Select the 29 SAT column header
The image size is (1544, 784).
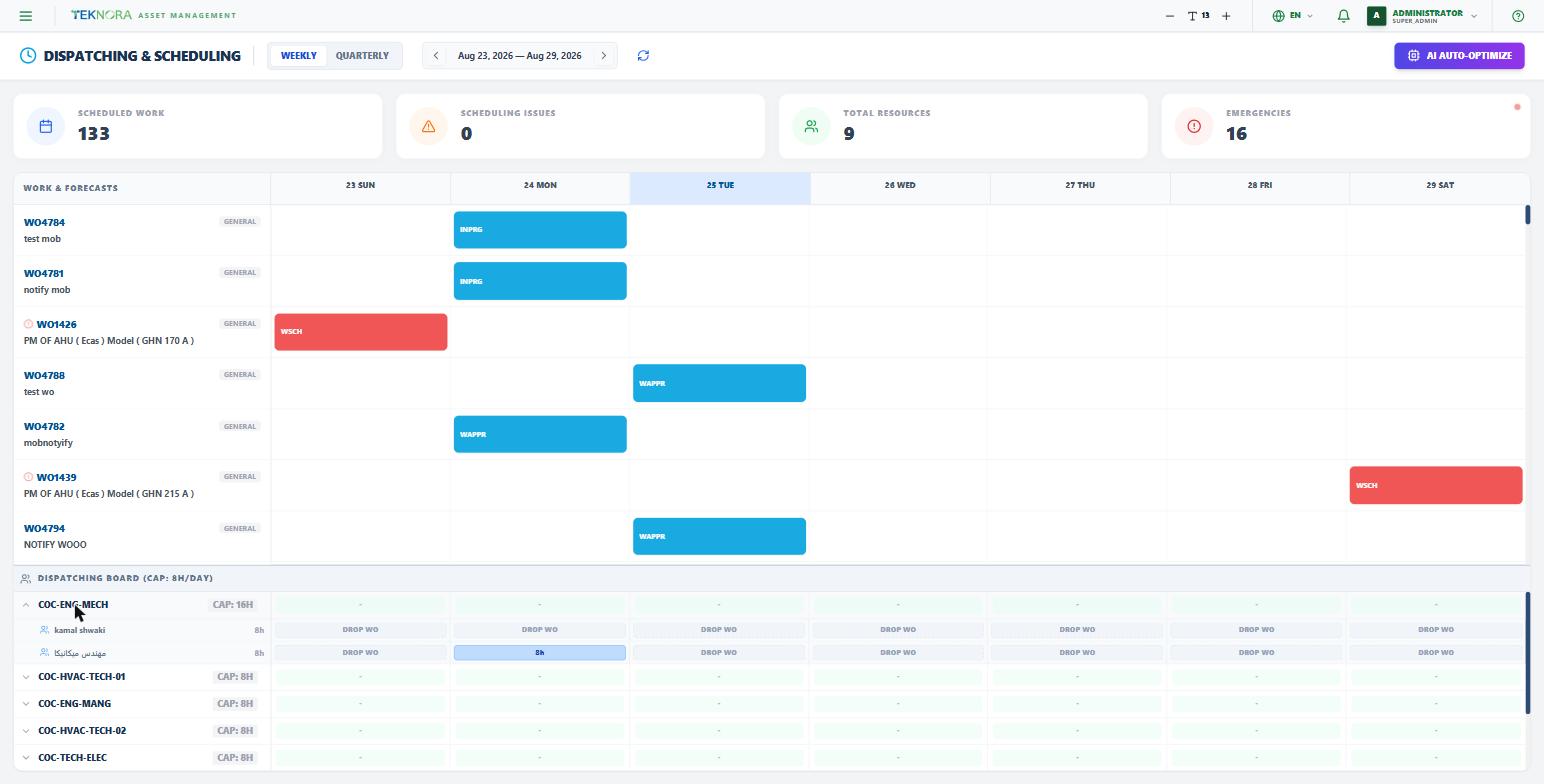(x=1440, y=187)
